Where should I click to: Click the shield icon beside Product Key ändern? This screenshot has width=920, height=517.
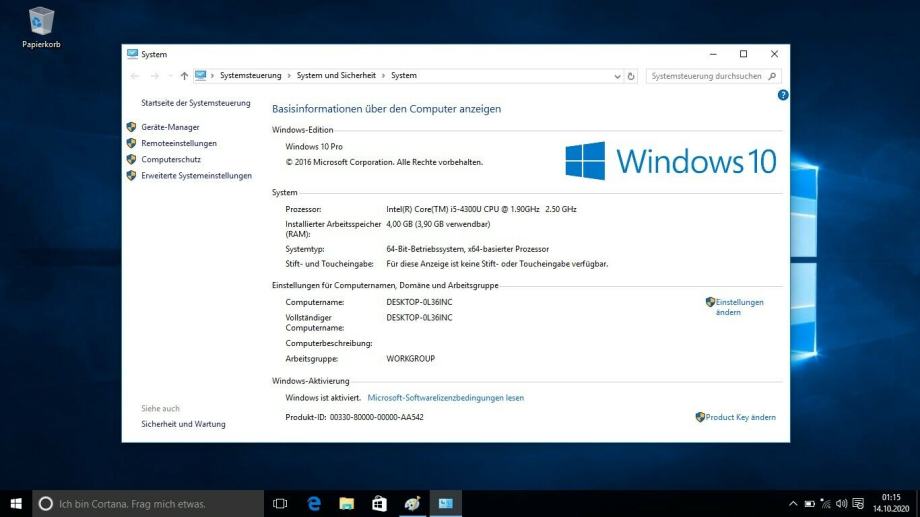[700, 417]
